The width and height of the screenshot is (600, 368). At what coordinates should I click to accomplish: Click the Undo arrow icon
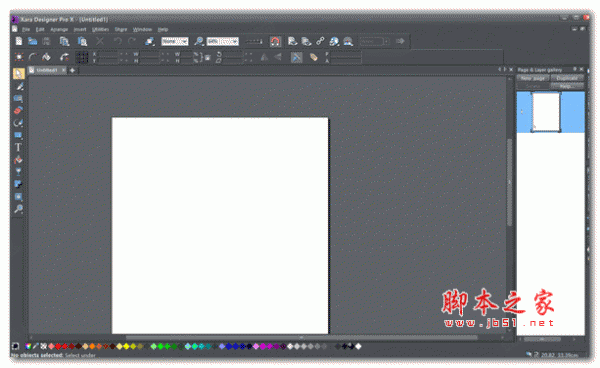pos(117,41)
